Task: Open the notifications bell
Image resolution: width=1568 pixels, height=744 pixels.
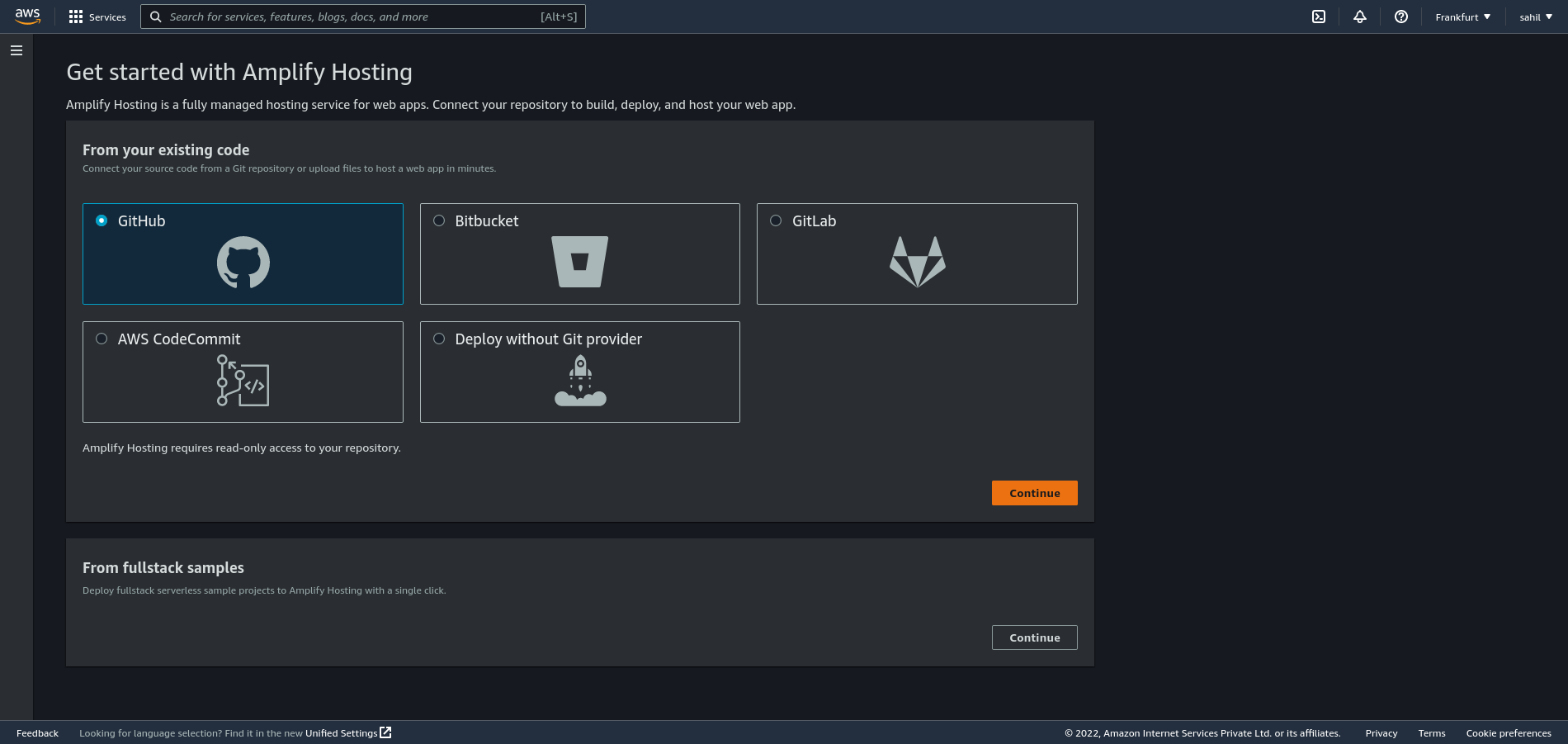Action: 1360,17
